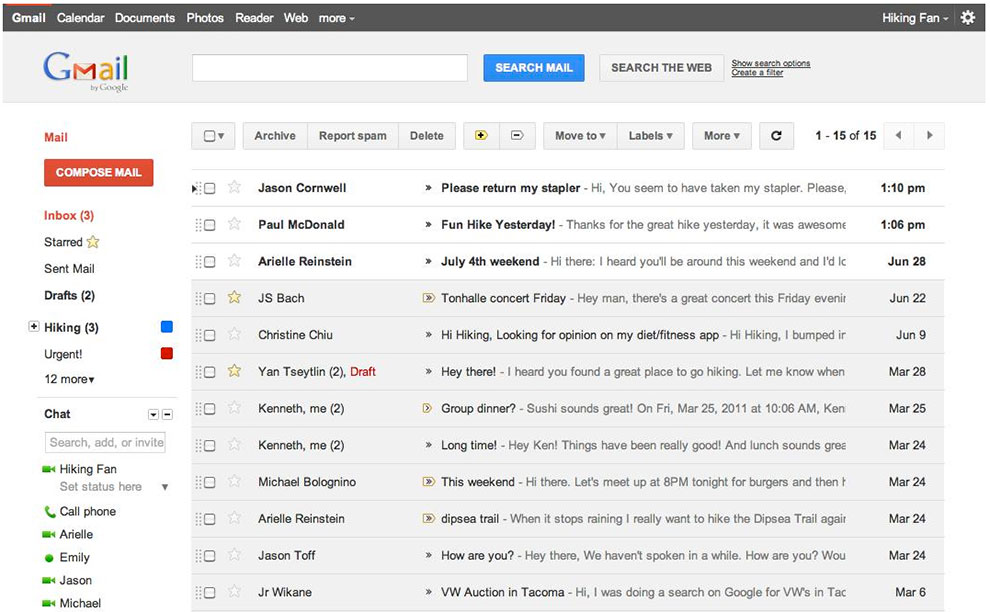Viewport: 990px width, 612px height.
Task: Click the Create a filter link
Action: [757, 73]
